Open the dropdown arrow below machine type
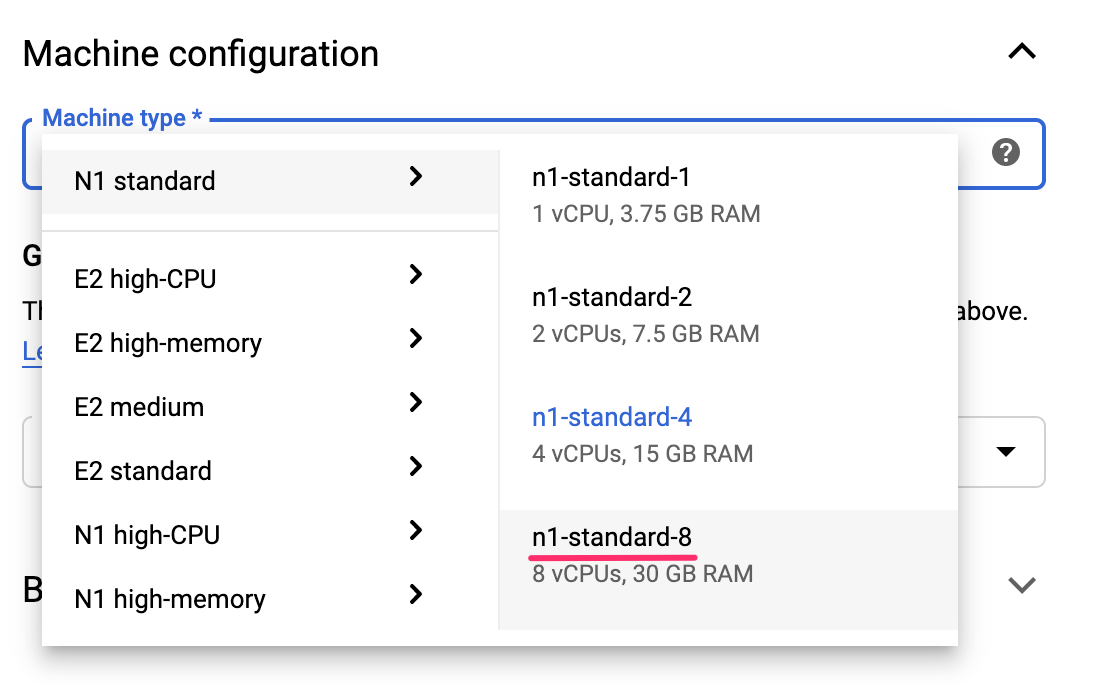1116x684 pixels. point(1005,452)
